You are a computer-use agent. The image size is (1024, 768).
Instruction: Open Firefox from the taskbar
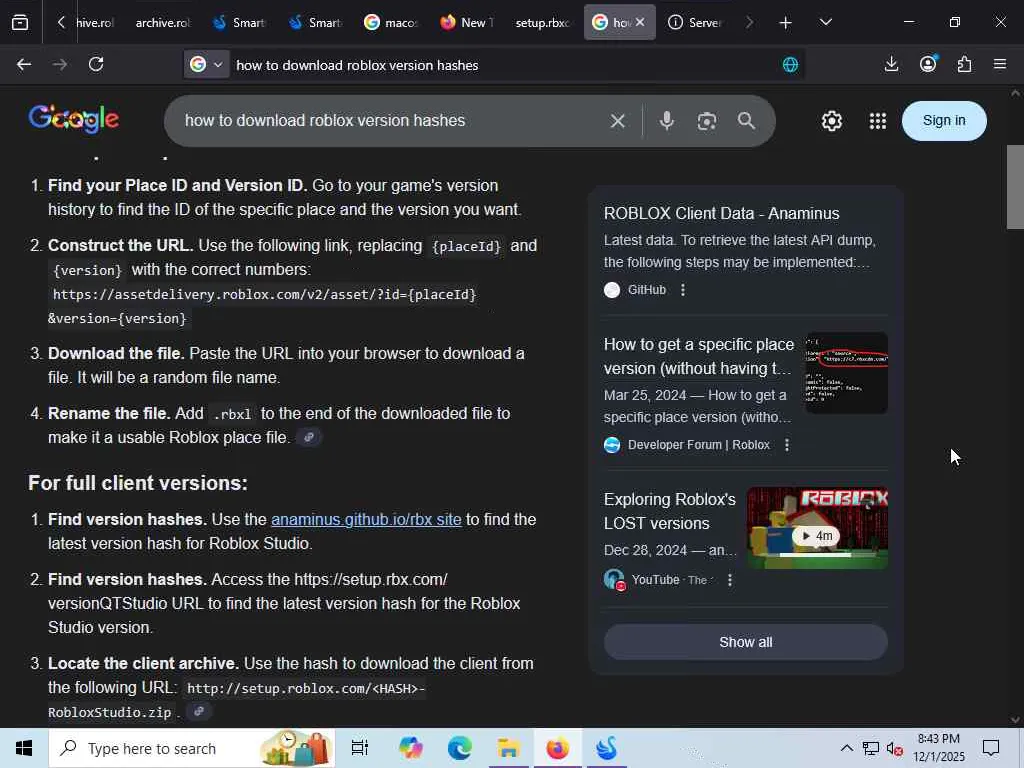[557, 748]
